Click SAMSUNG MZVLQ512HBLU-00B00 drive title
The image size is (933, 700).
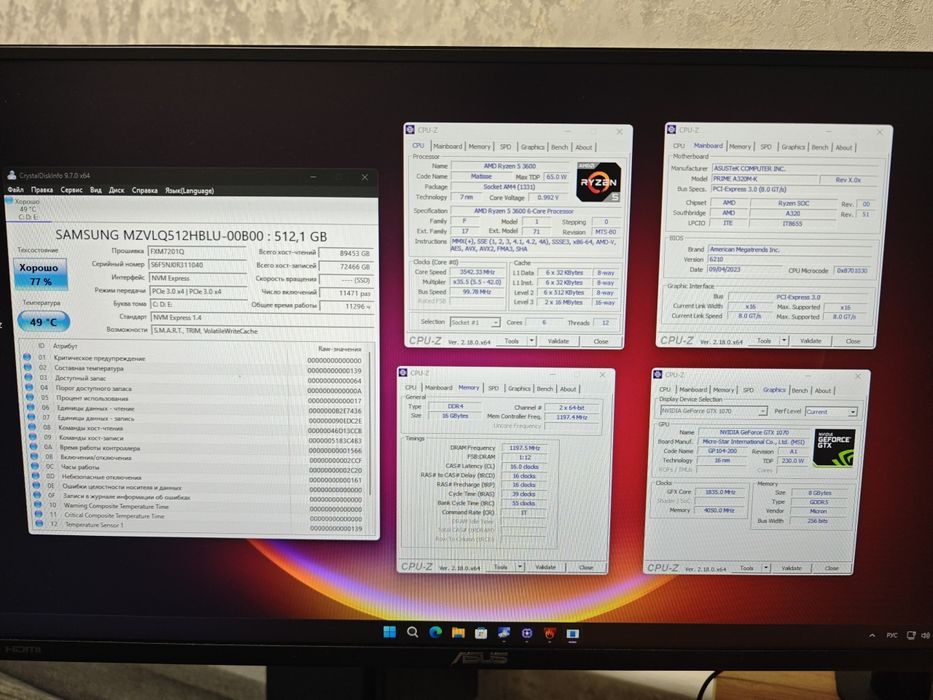click(x=192, y=235)
